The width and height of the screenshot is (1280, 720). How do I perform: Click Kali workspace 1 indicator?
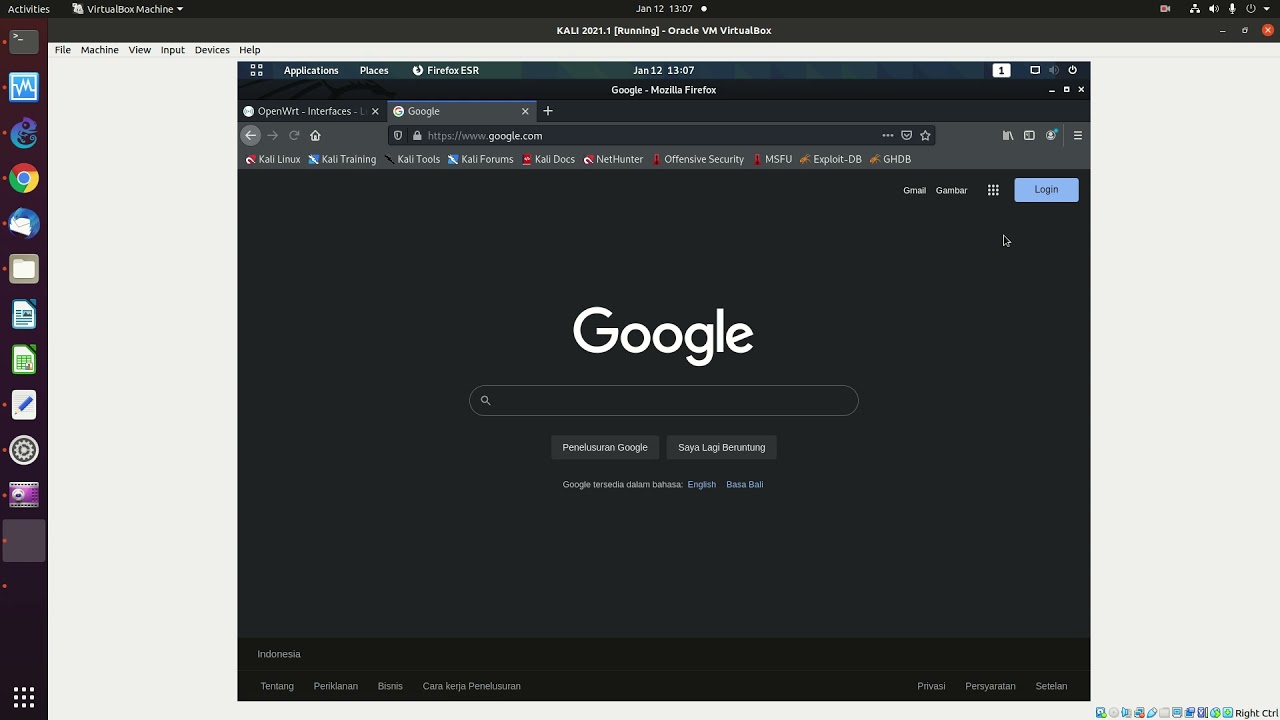(x=1001, y=70)
